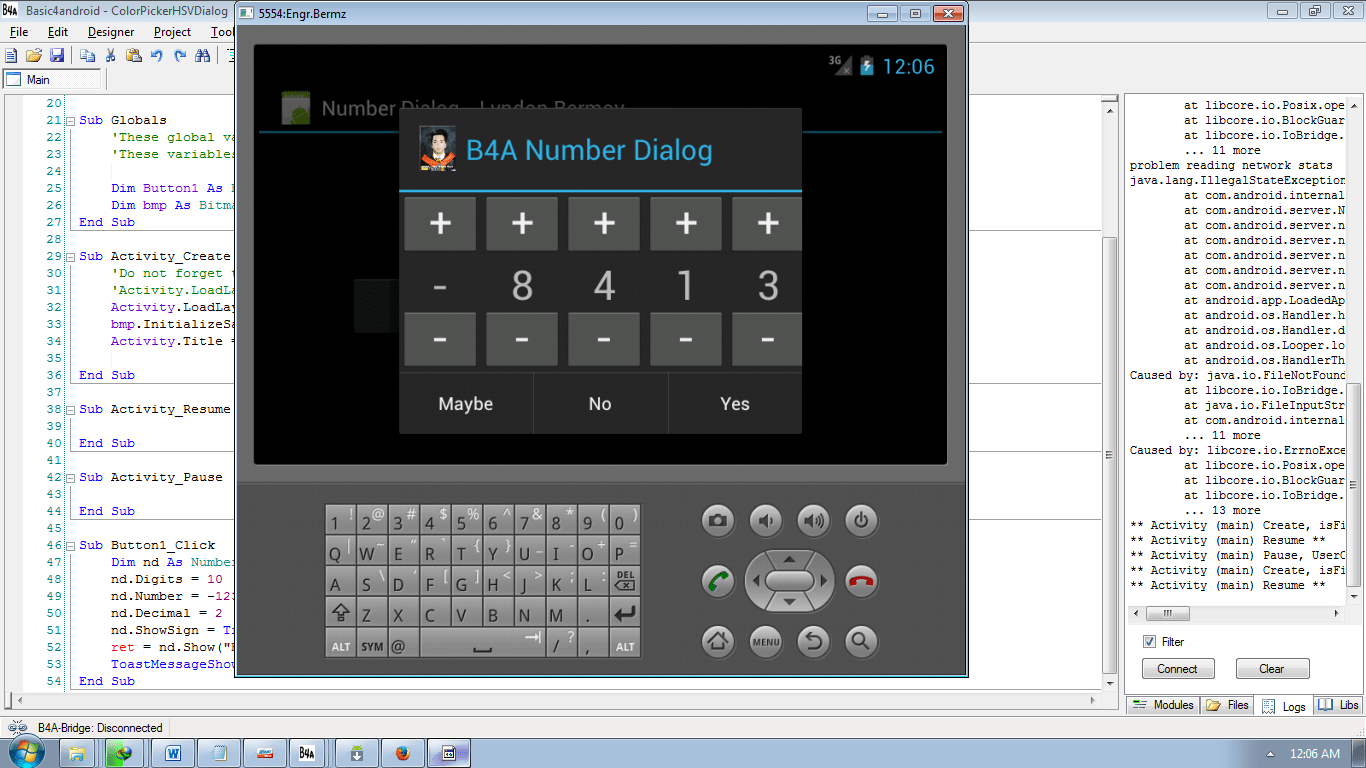Open the Designer menu
1366x768 pixels.
pos(110,32)
